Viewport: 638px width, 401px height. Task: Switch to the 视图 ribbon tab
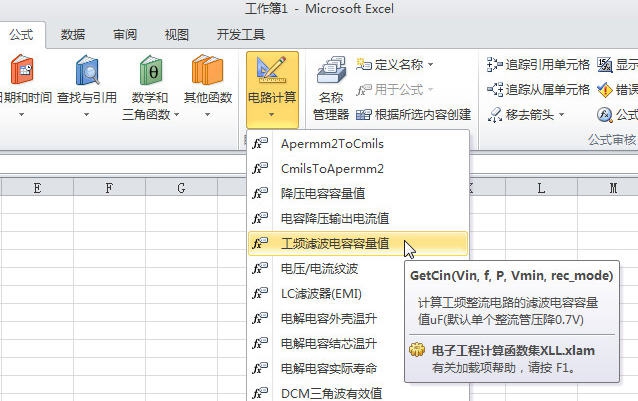click(x=177, y=35)
